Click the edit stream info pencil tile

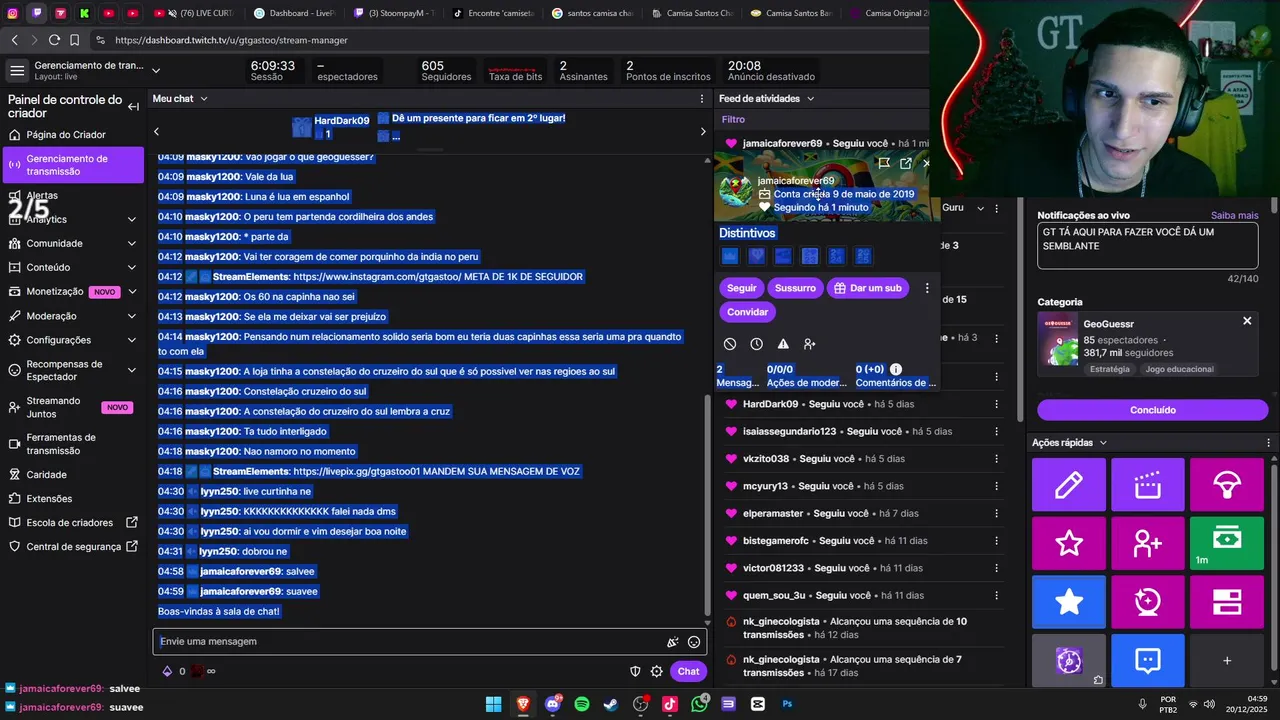[1069, 485]
